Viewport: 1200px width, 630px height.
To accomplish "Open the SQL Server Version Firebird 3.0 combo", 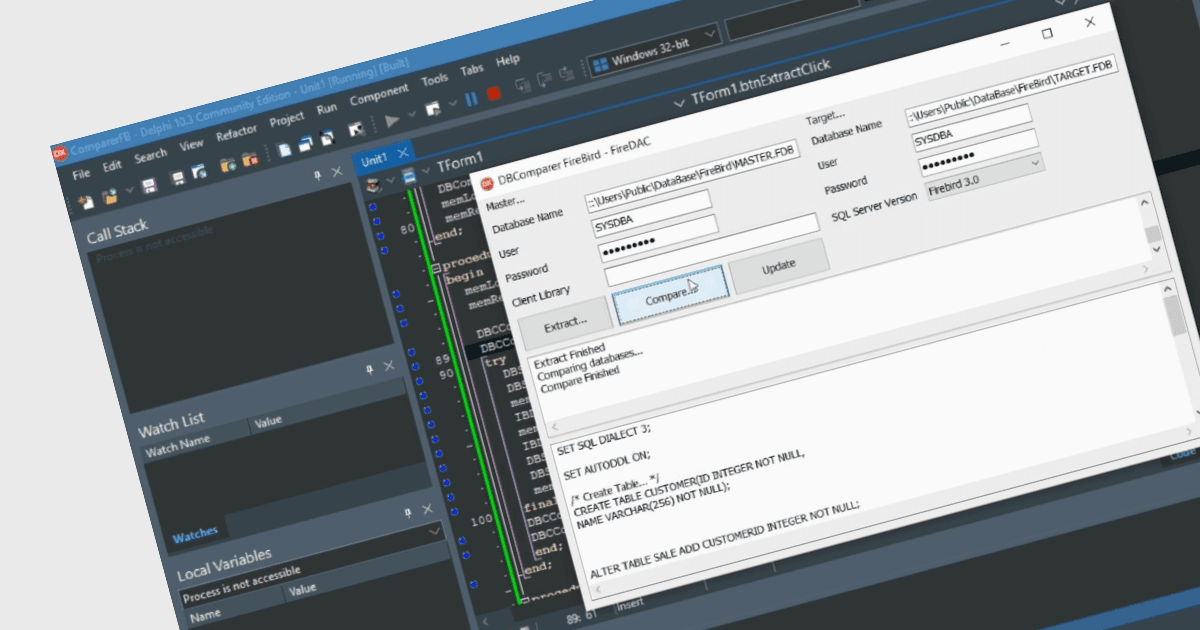I will point(1036,162).
